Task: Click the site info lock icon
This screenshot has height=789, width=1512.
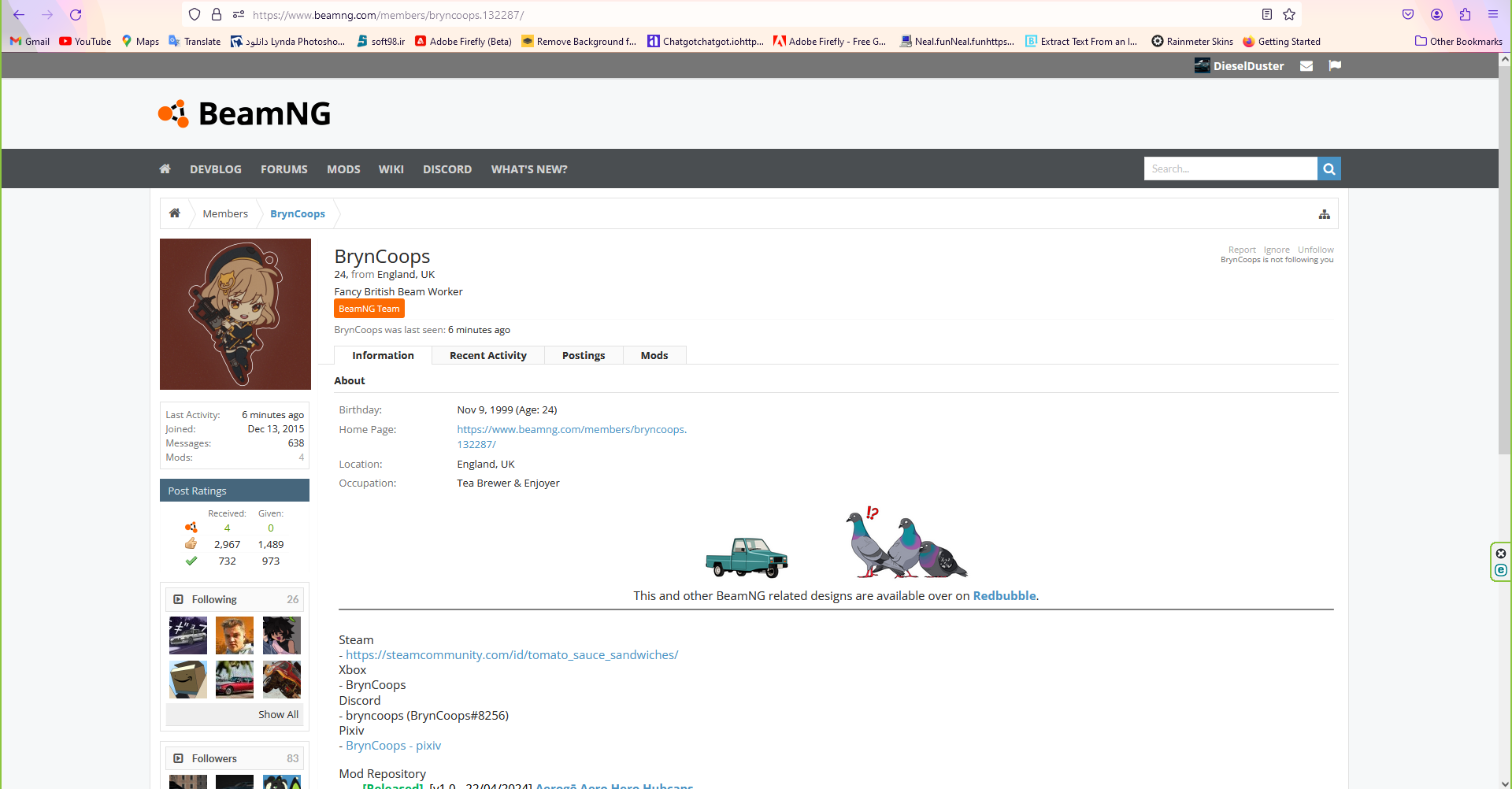Action: 217,15
